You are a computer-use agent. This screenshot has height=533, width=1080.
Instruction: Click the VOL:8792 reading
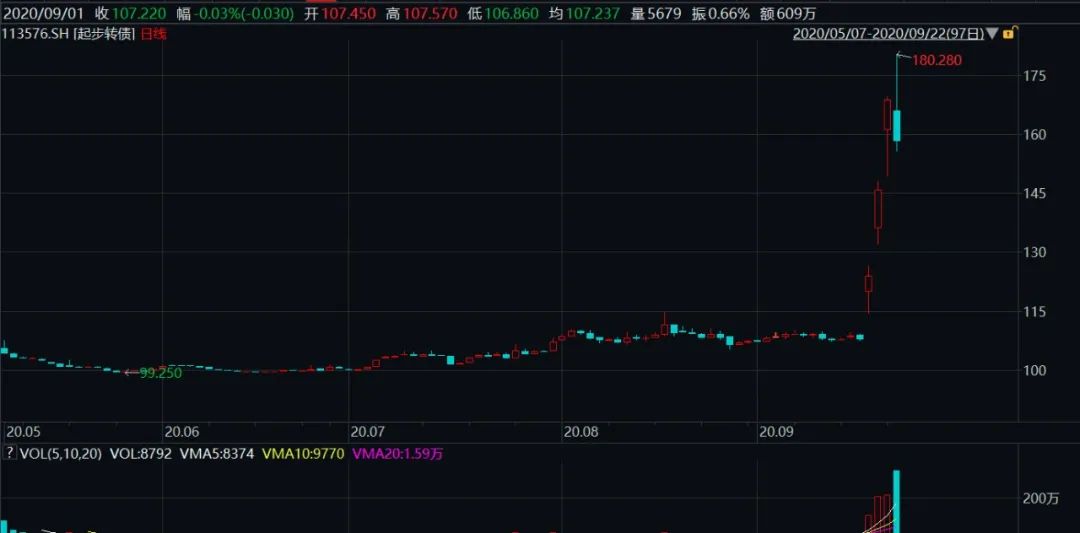click(141, 454)
